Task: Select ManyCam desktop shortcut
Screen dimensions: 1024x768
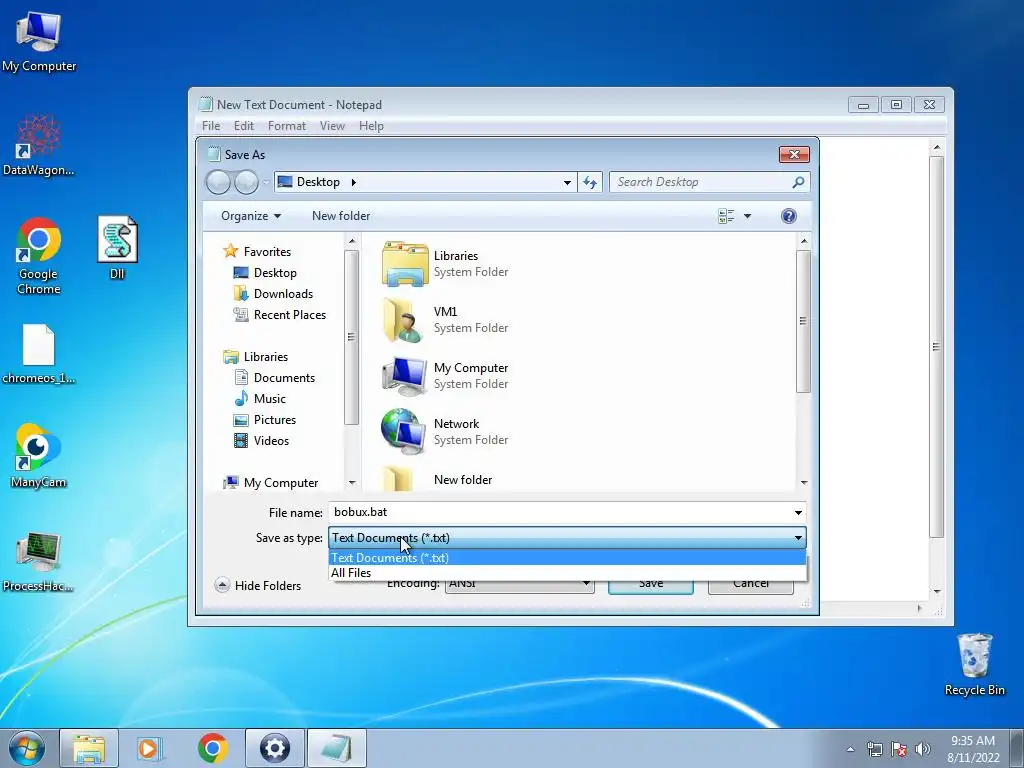Action: coord(39,456)
